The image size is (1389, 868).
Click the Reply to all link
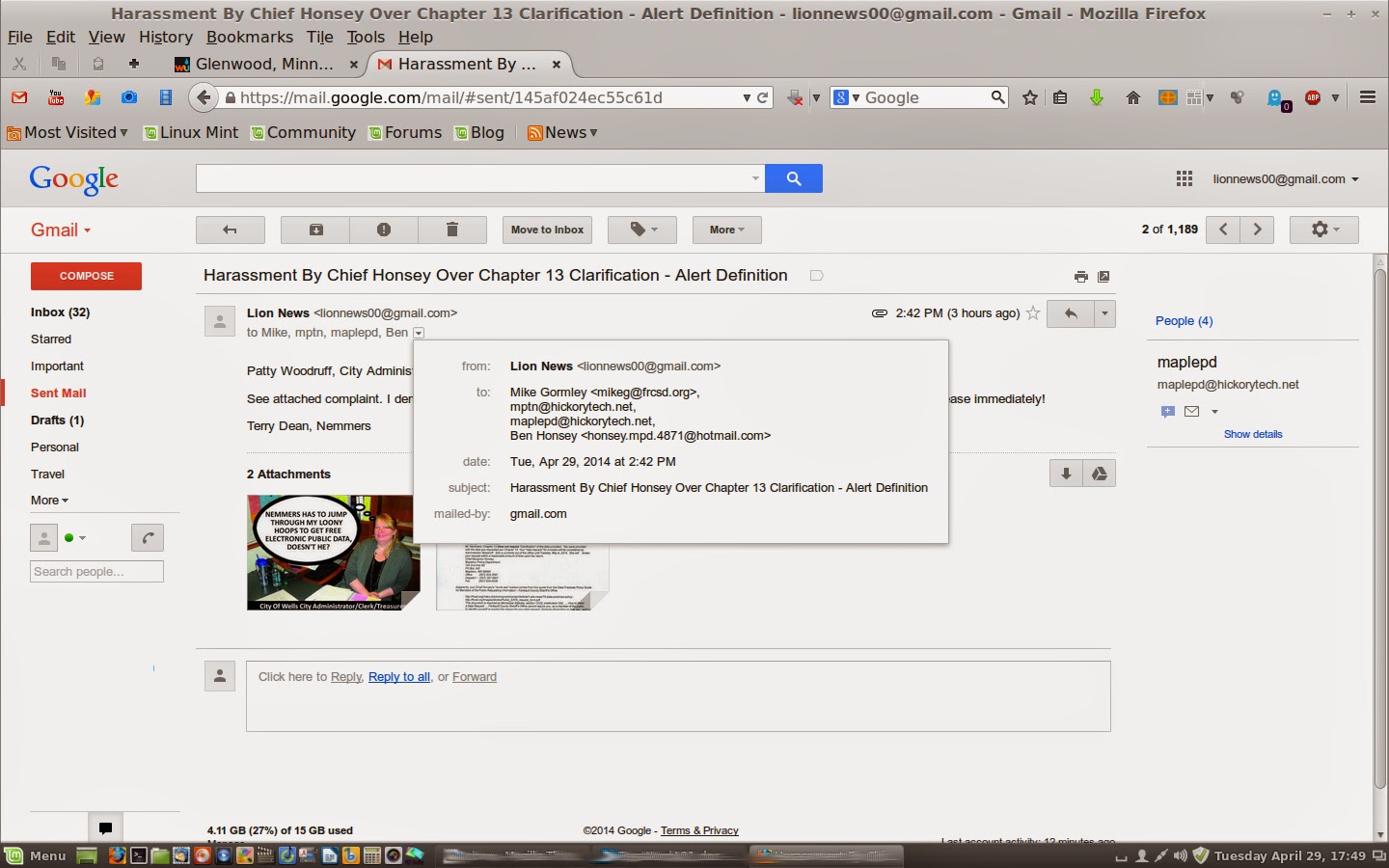[x=399, y=677]
